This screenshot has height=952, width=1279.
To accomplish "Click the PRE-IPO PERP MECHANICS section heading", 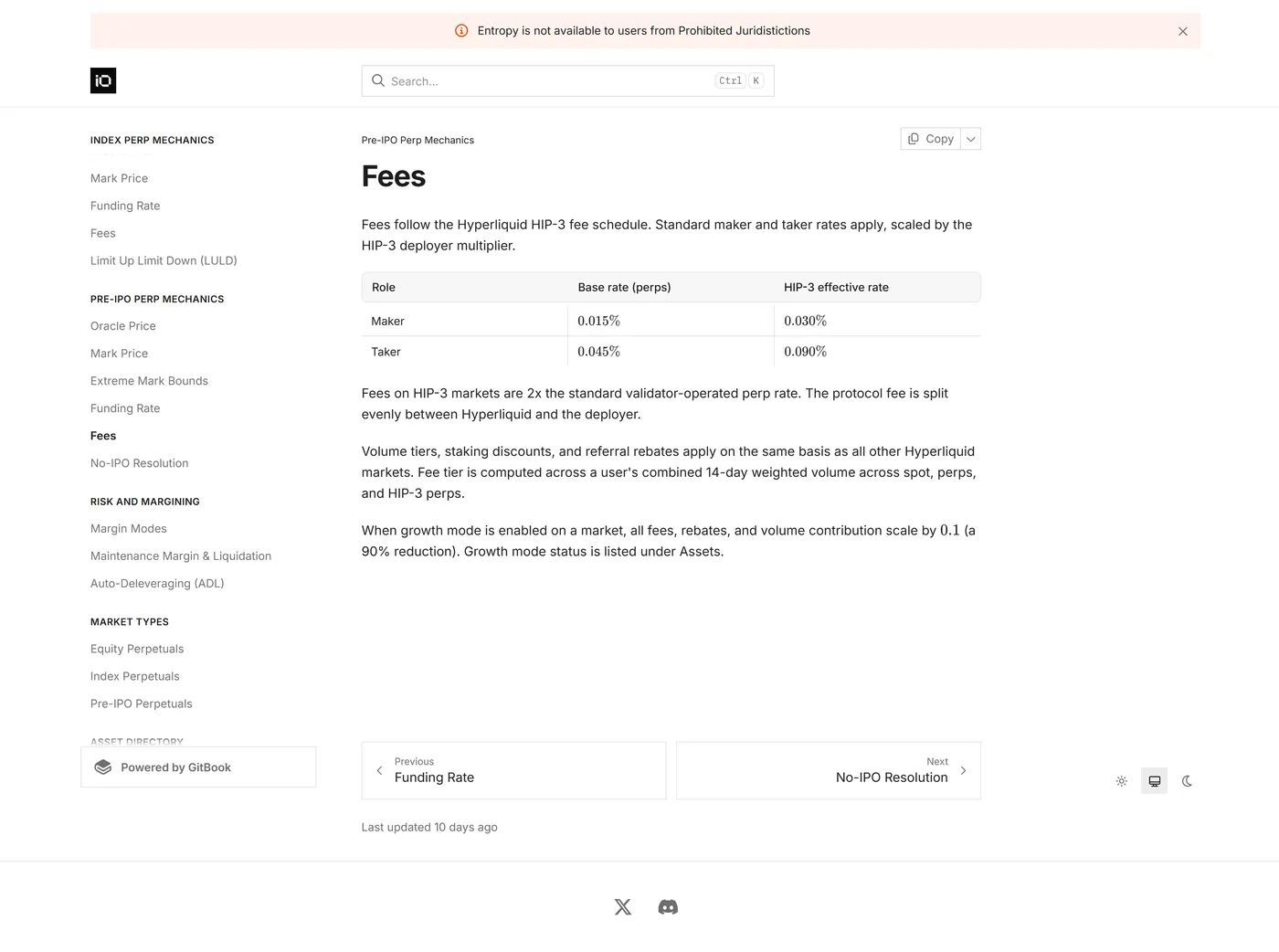I will tap(157, 299).
